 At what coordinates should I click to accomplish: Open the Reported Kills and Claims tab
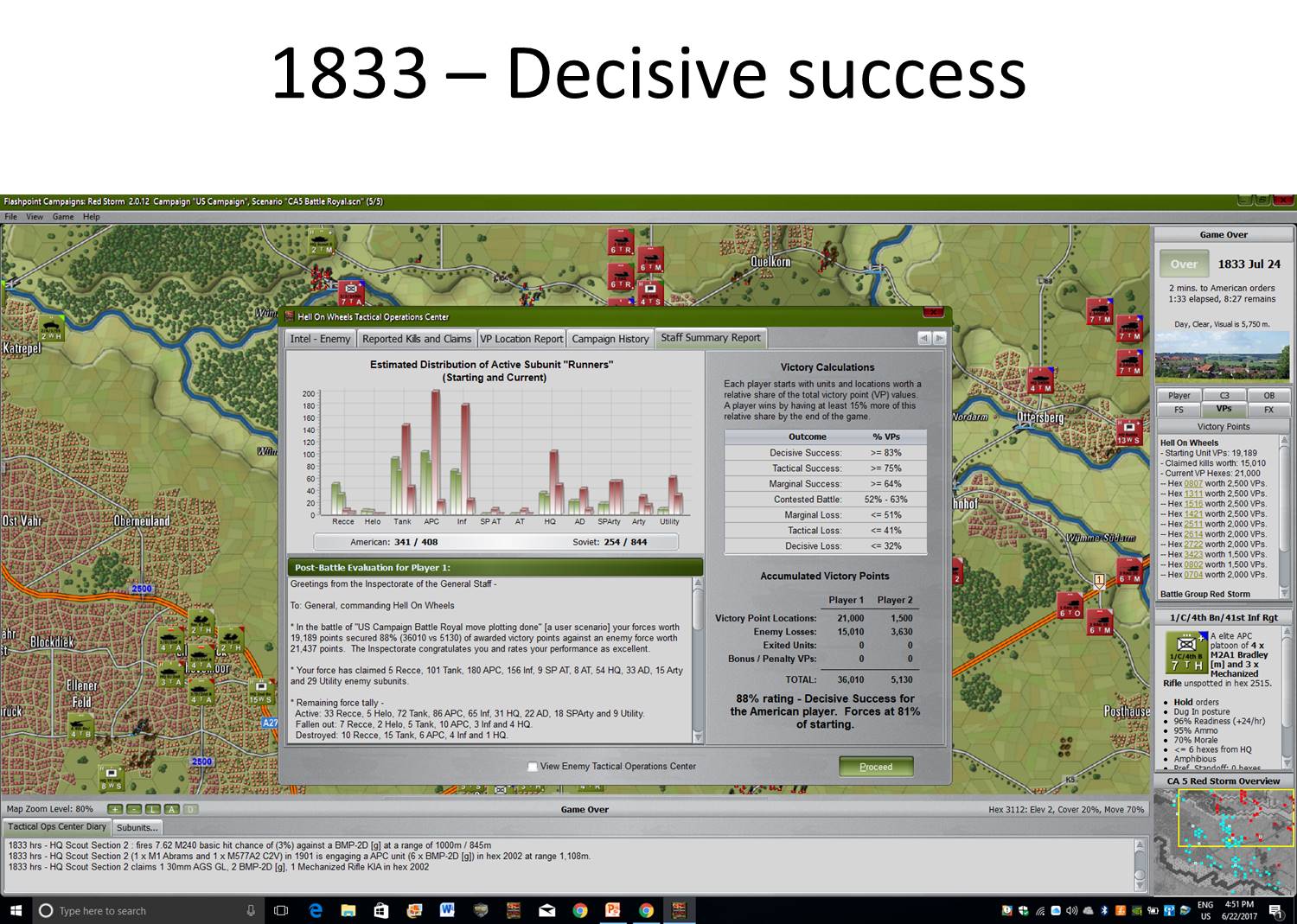(417, 339)
